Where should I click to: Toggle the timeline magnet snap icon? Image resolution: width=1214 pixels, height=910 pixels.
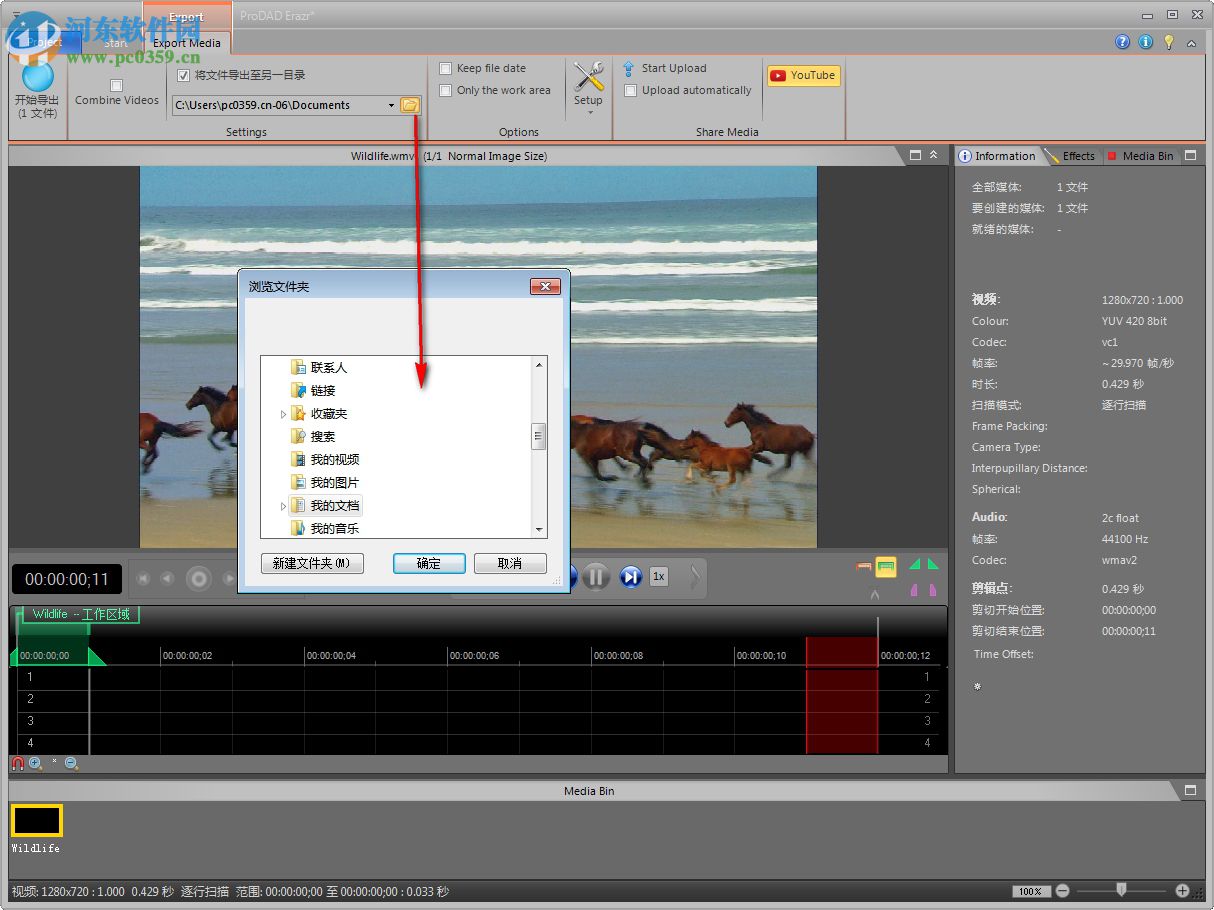[18, 763]
